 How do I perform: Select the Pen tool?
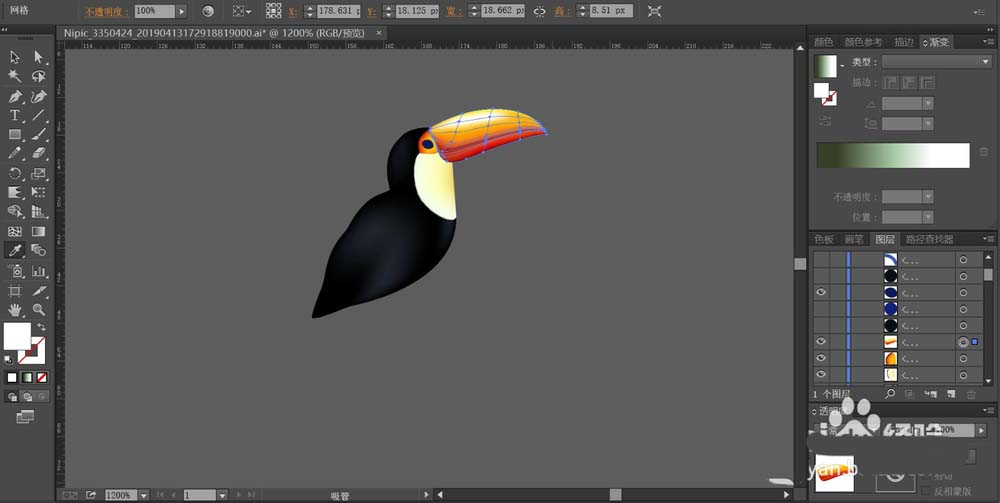click(15, 97)
